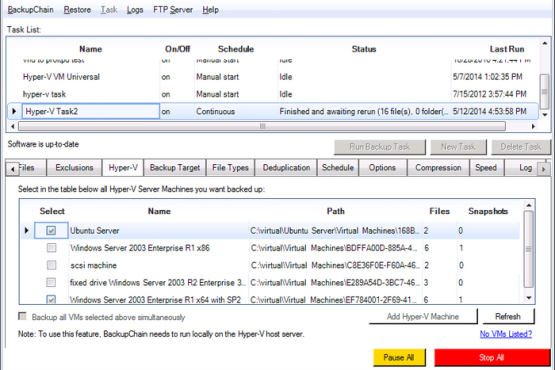Switch to the Deduplication tab
This screenshot has width=555, height=370.
286,168
